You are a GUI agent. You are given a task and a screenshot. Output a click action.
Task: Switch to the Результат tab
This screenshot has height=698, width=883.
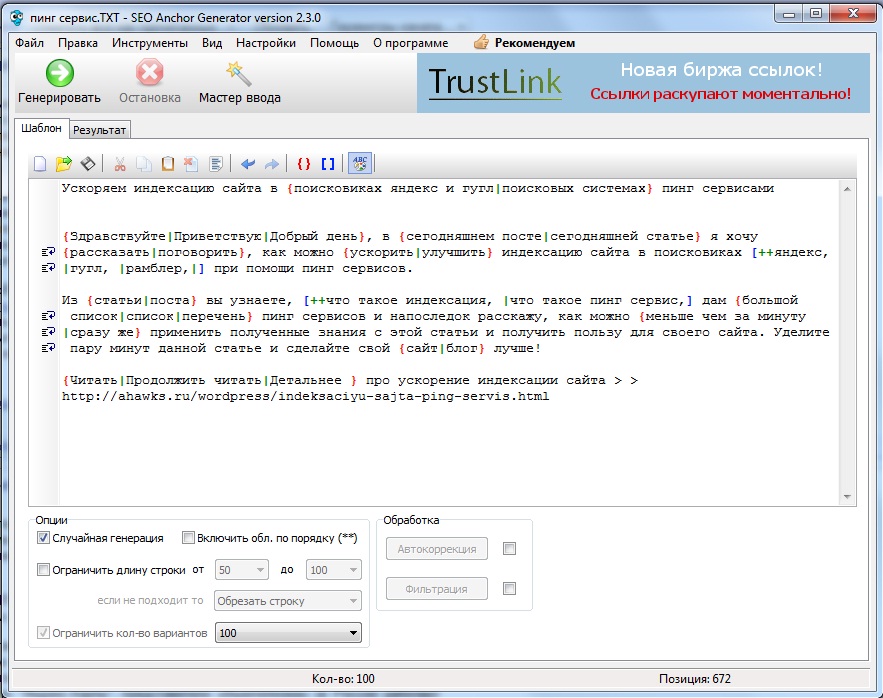(100, 130)
